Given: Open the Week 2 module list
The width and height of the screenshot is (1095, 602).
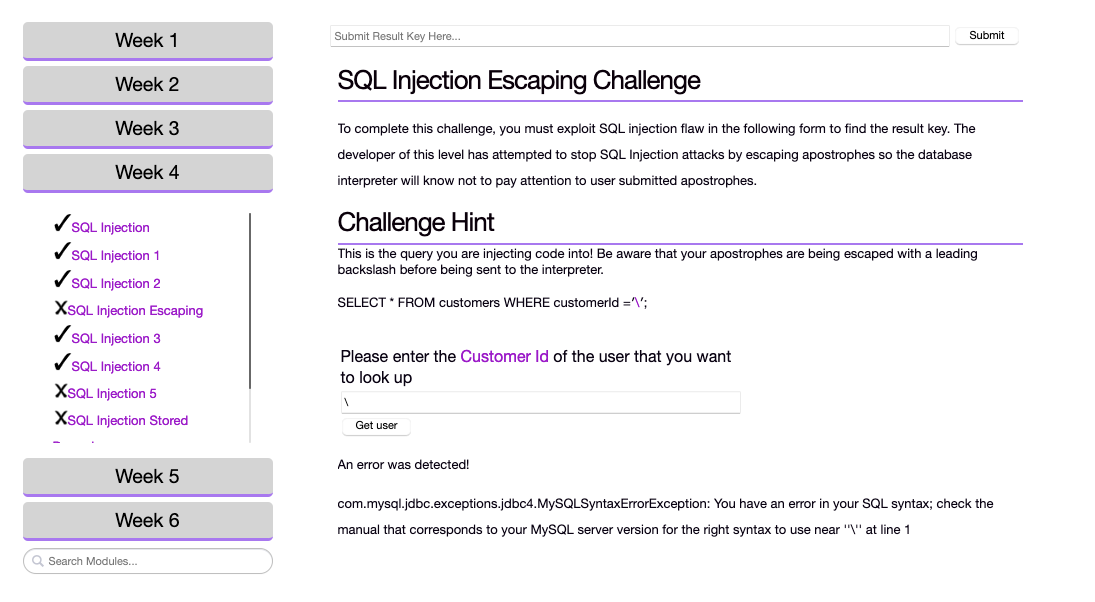Looking at the screenshot, I should (x=147, y=84).
